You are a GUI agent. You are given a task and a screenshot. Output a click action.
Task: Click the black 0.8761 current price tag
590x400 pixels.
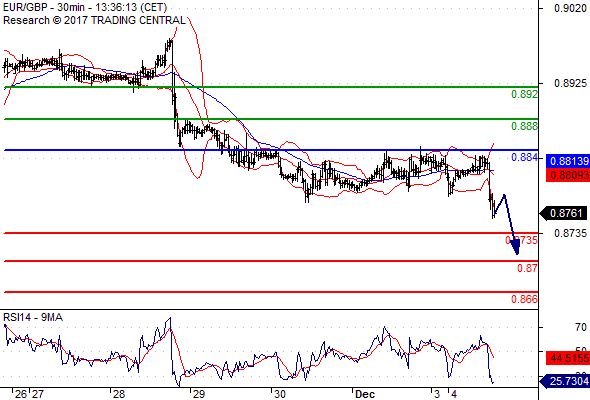tap(563, 213)
